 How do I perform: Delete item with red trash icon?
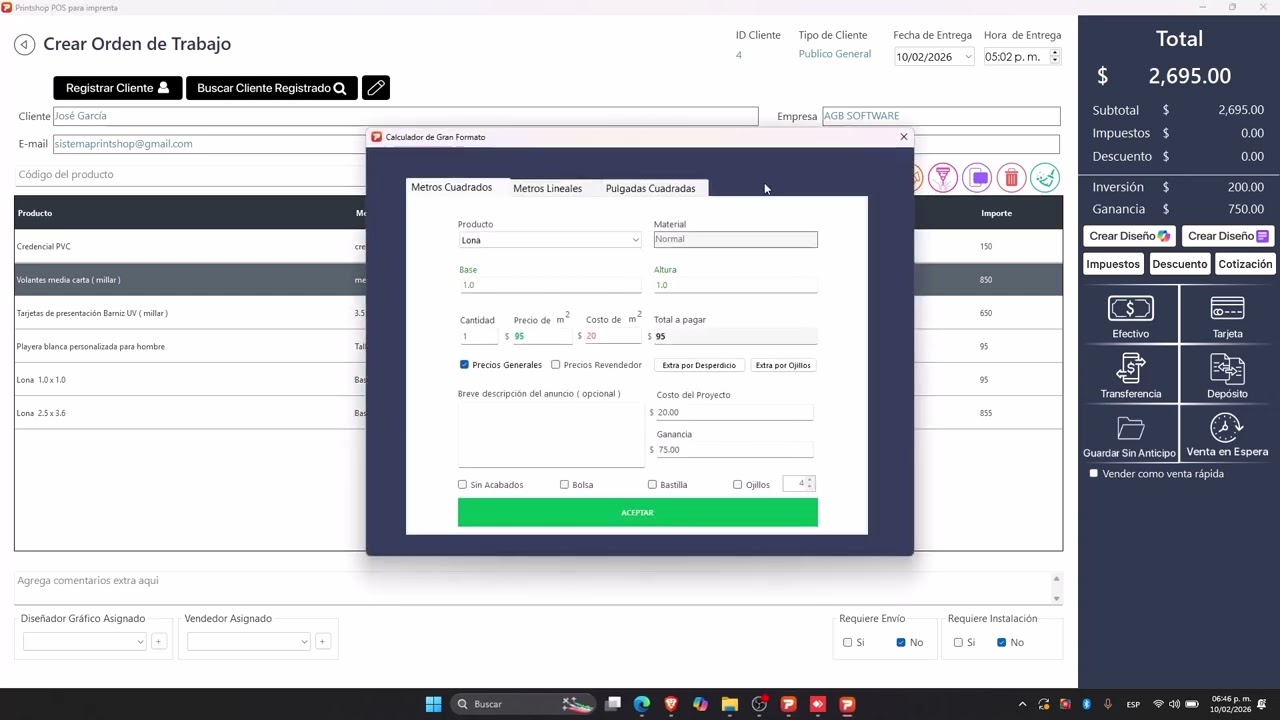pos(1011,178)
